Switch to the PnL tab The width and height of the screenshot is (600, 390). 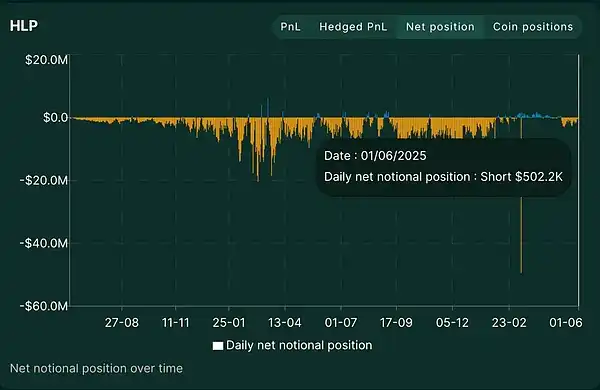[x=290, y=27]
